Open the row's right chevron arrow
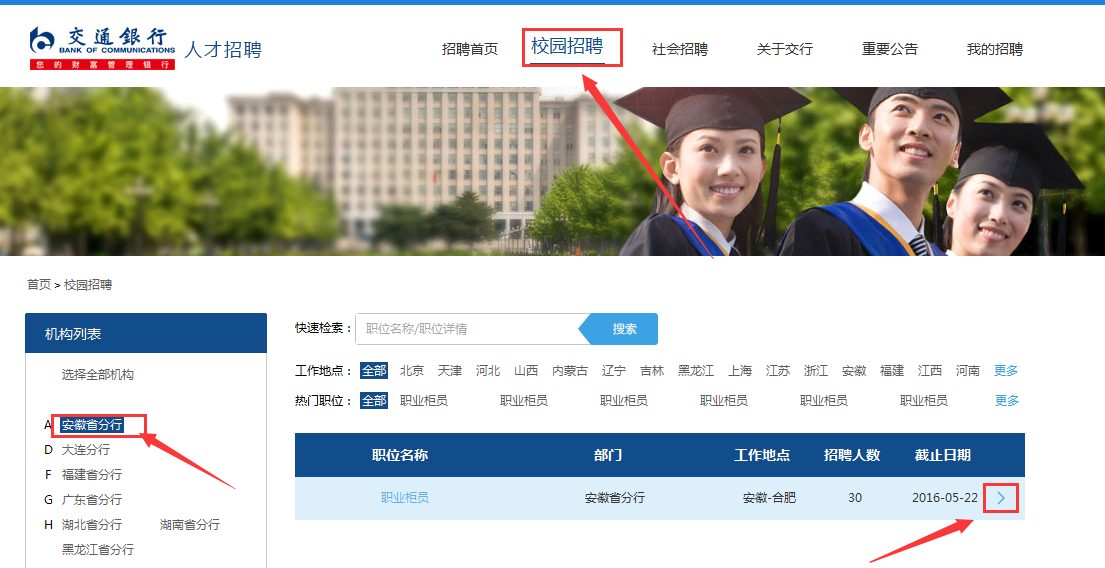 click(1001, 498)
